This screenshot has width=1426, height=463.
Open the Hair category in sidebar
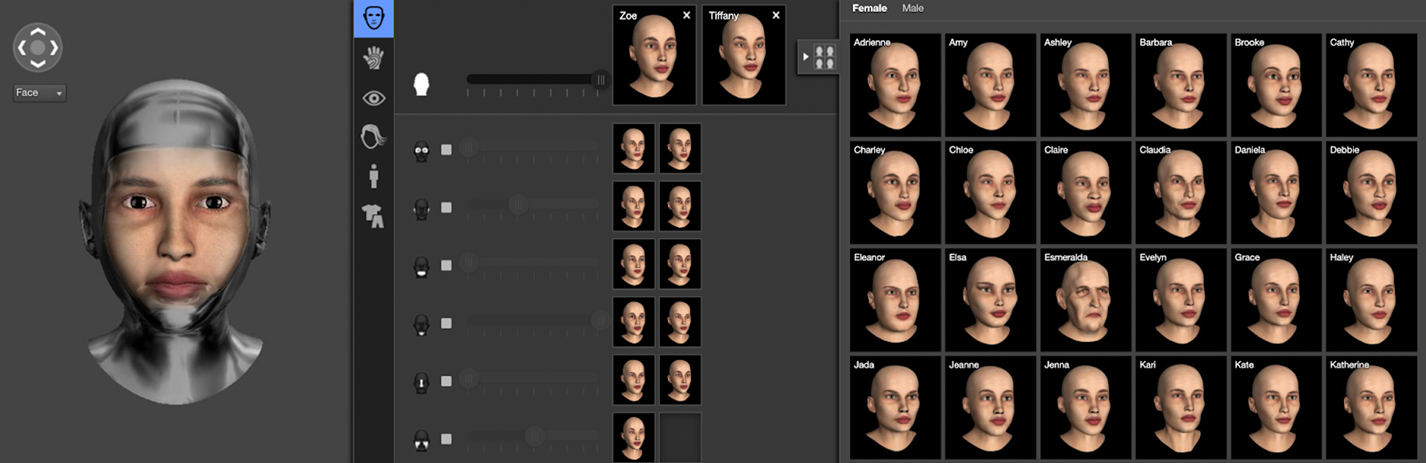[x=374, y=137]
